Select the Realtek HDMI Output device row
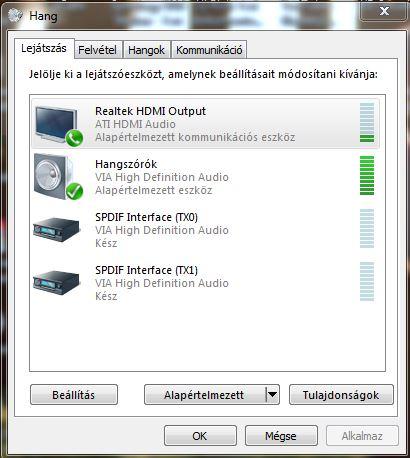This screenshot has width=410, height=458. (x=205, y=124)
